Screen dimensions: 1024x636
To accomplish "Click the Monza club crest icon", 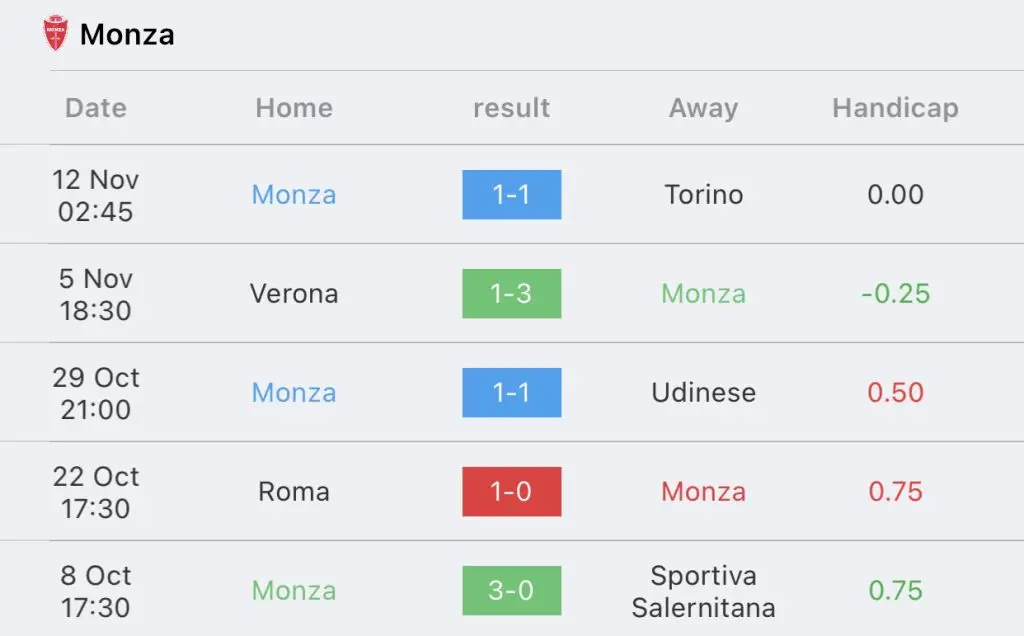I will pyautogui.click(x=56, y=33).
